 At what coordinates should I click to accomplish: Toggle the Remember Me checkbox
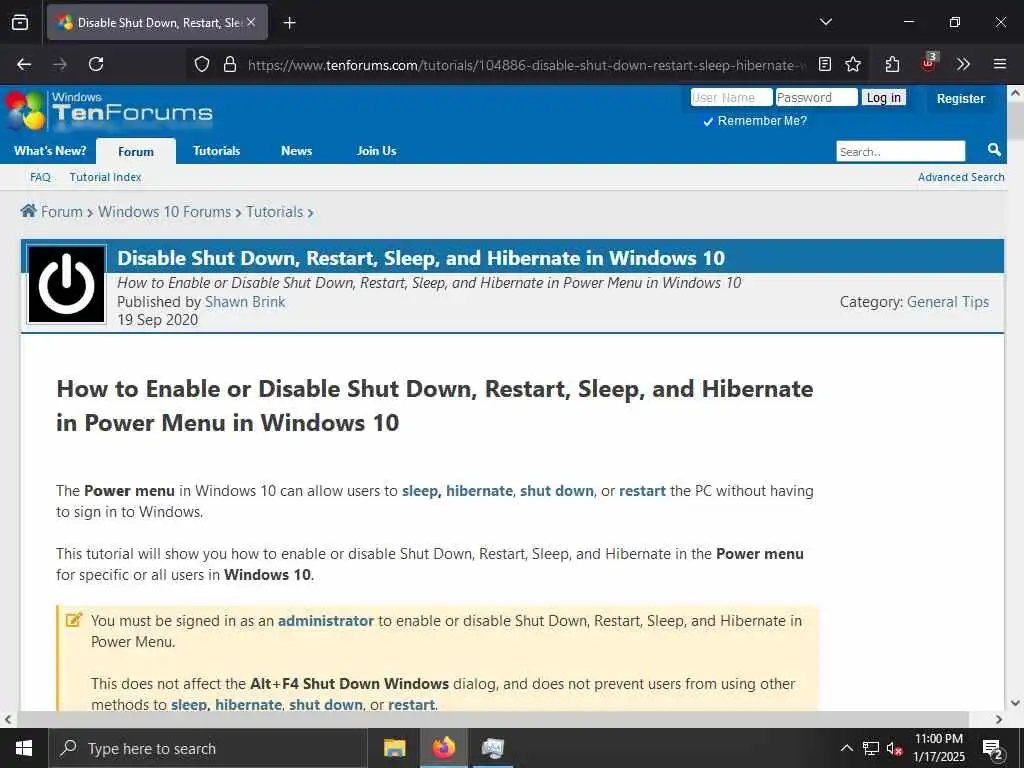(x=708, y=121)
